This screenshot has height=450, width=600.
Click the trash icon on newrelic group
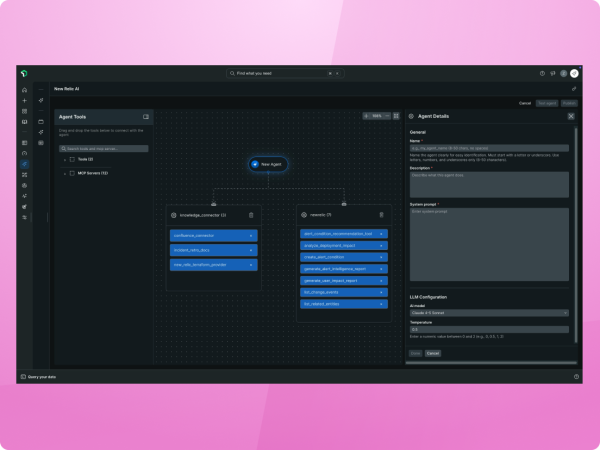tap(381, 214)
